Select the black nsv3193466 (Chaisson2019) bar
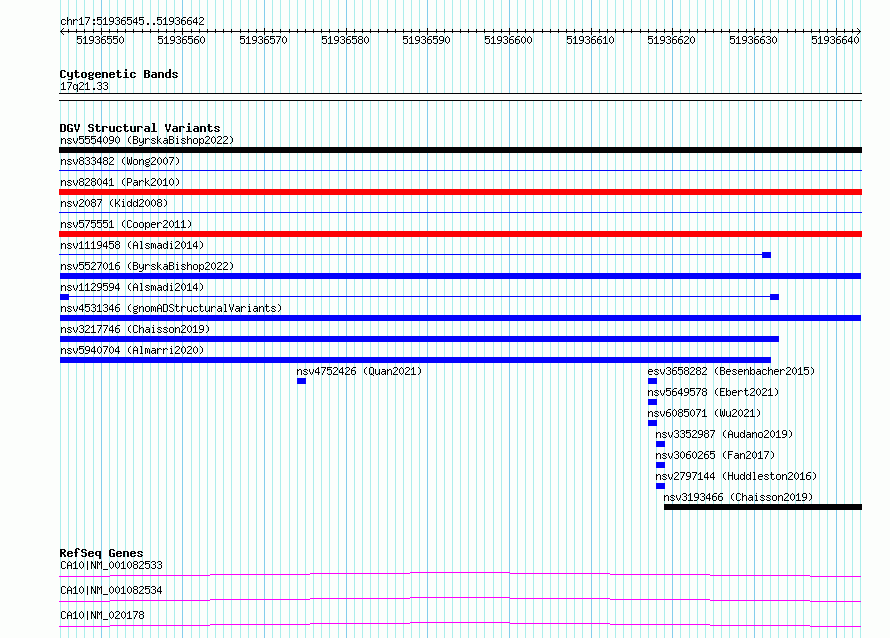 coord(763,507)
